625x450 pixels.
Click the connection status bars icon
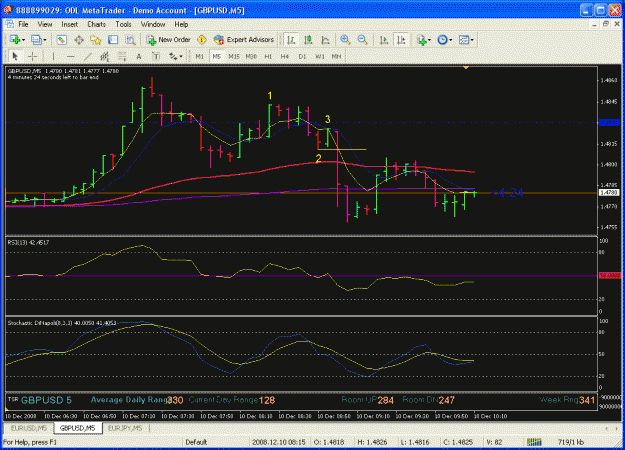(534, 442)
